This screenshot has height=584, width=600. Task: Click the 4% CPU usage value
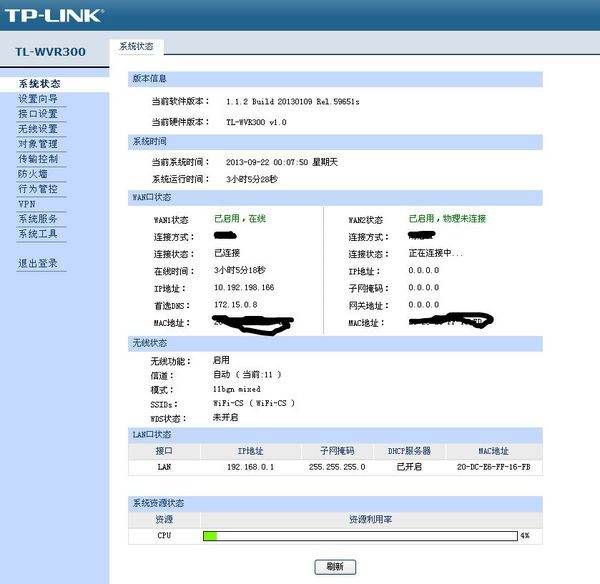[x=525, y=535]
